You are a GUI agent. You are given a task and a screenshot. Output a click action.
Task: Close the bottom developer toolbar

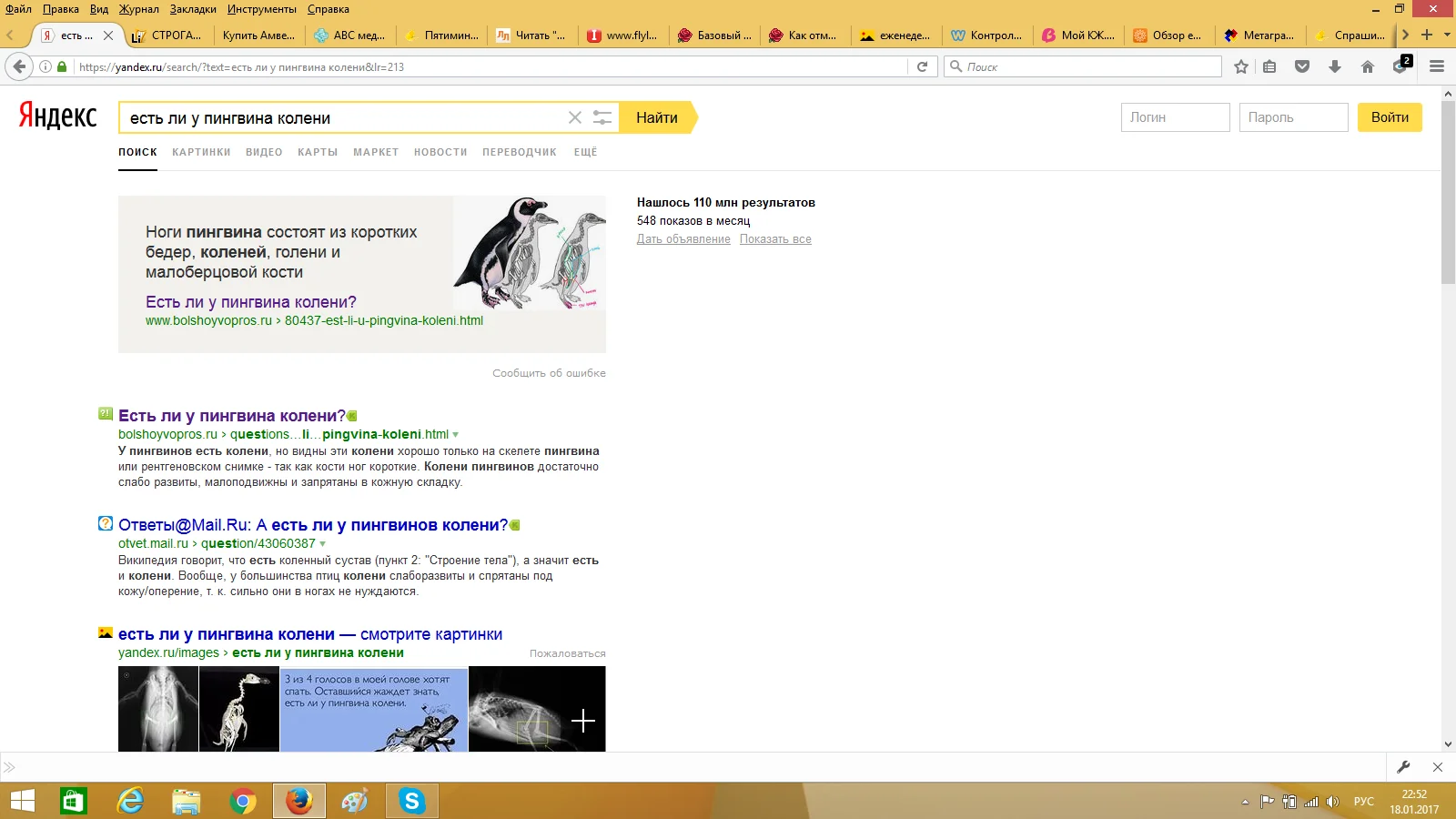1438,767
